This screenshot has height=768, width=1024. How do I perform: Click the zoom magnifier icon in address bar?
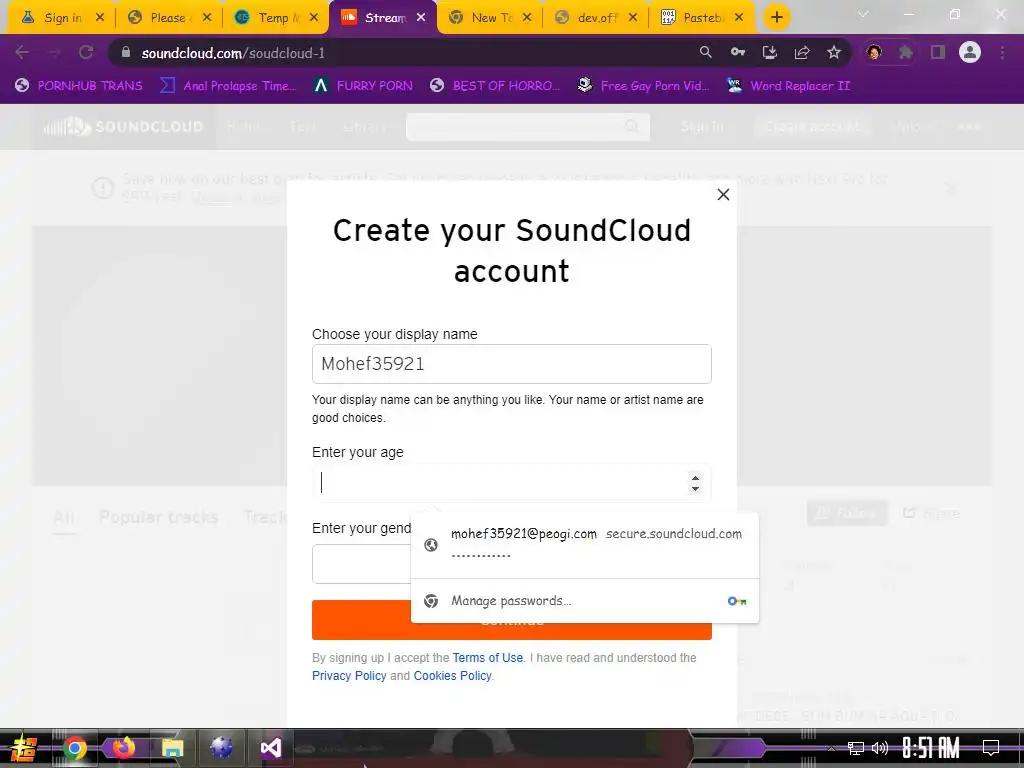[705, 52]
